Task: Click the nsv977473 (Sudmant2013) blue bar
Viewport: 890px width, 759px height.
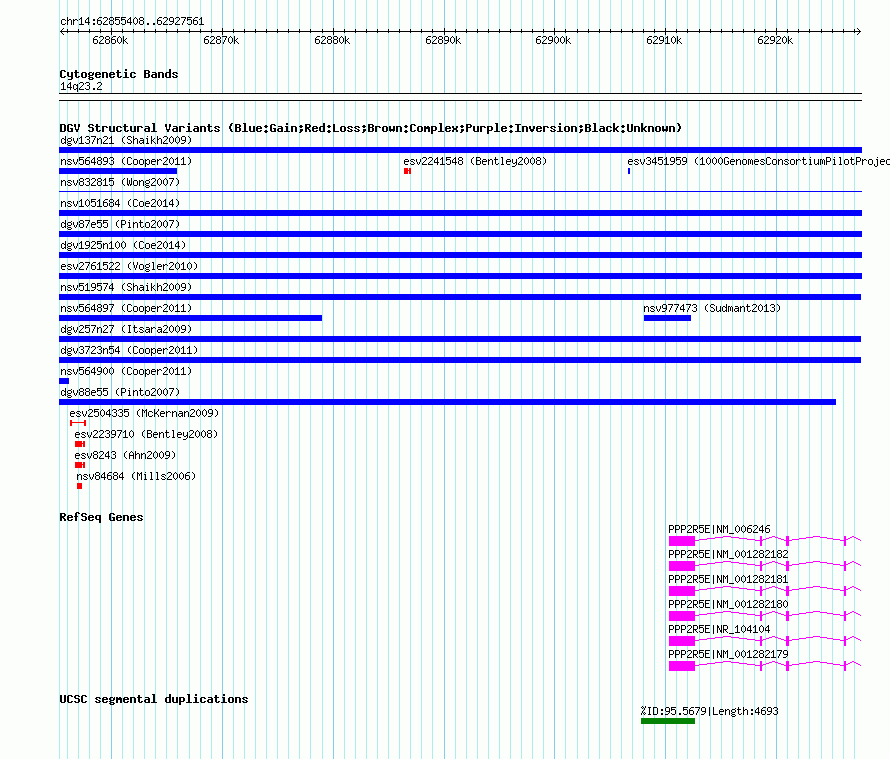Action: tap(668, 318)
